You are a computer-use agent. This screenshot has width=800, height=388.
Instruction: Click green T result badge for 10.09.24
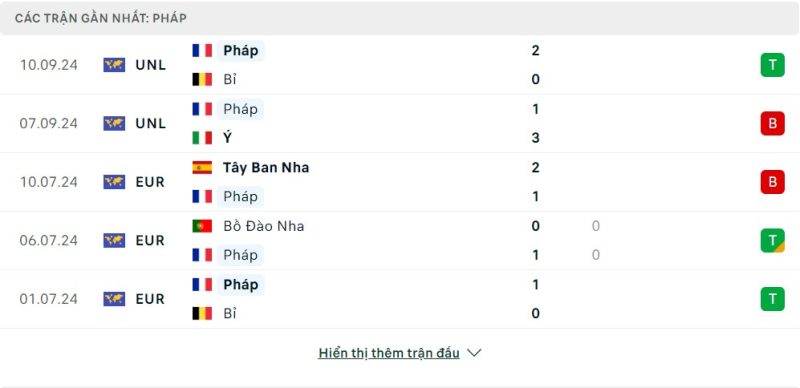coord(772,65)
